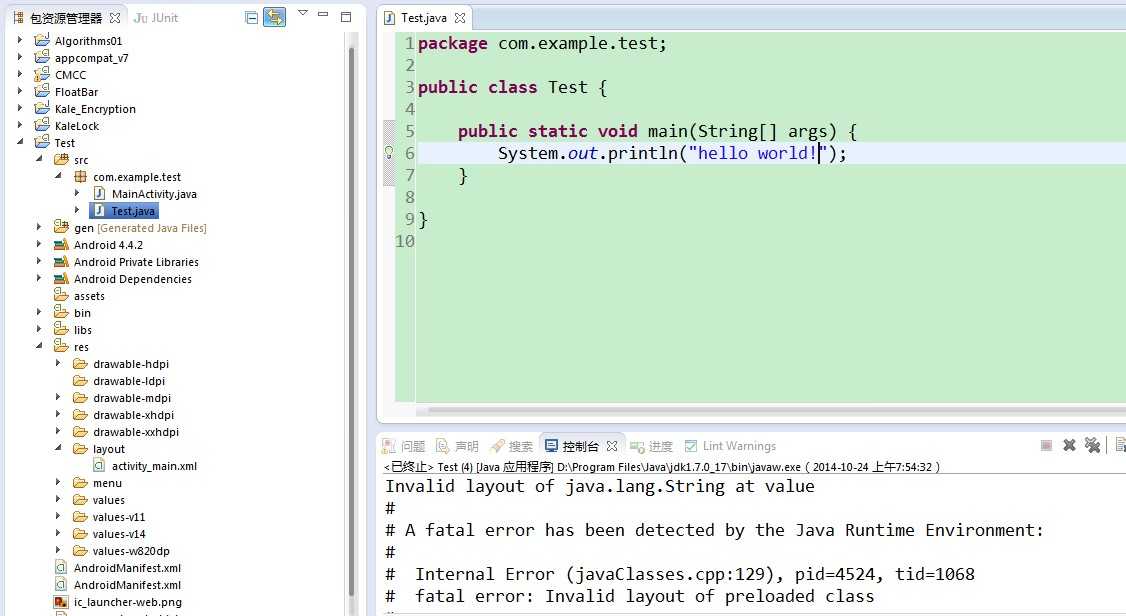Expand MainActivity.java members

tap(77, 193)
